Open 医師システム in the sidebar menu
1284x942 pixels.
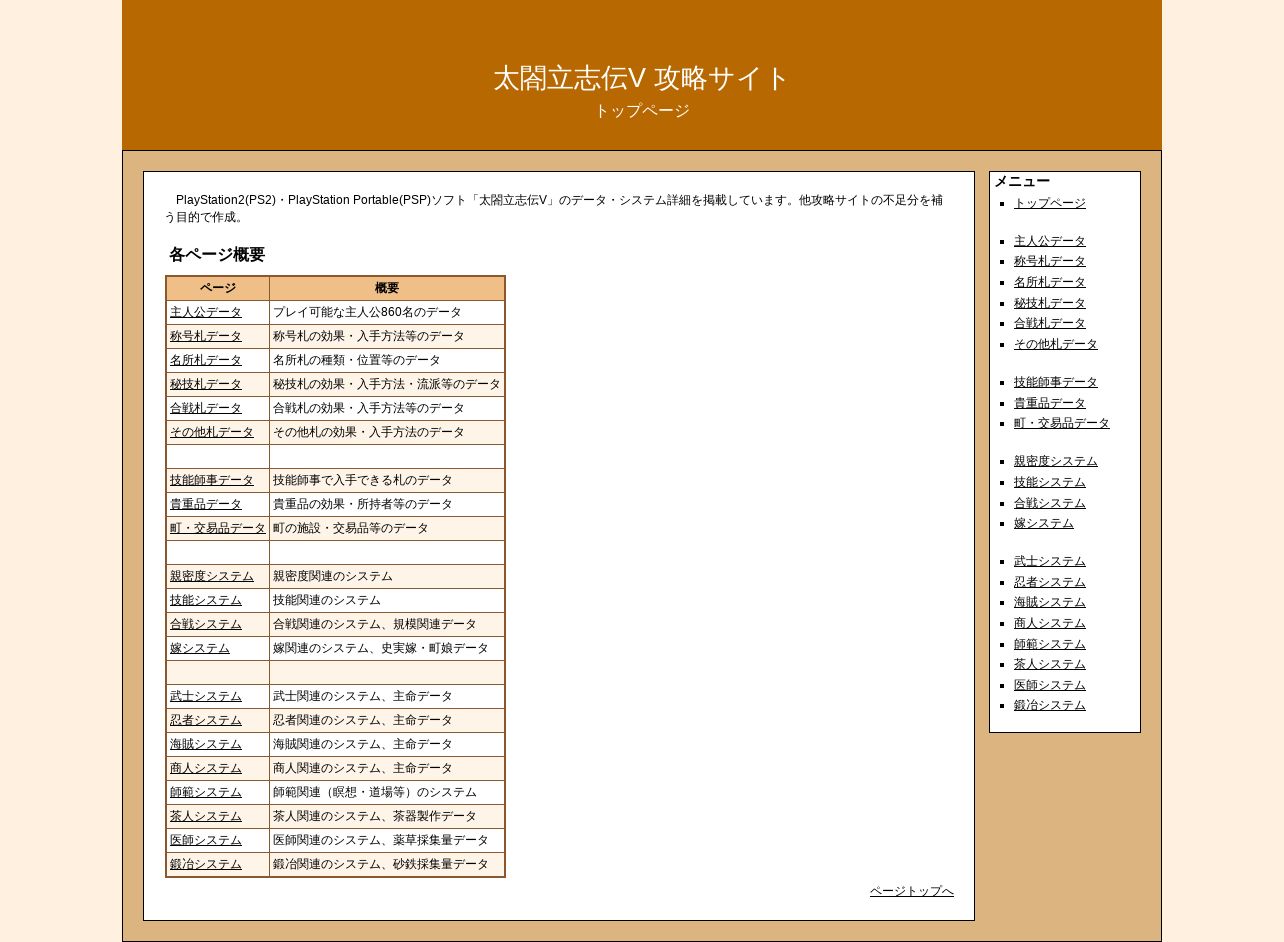(1049, 685)
